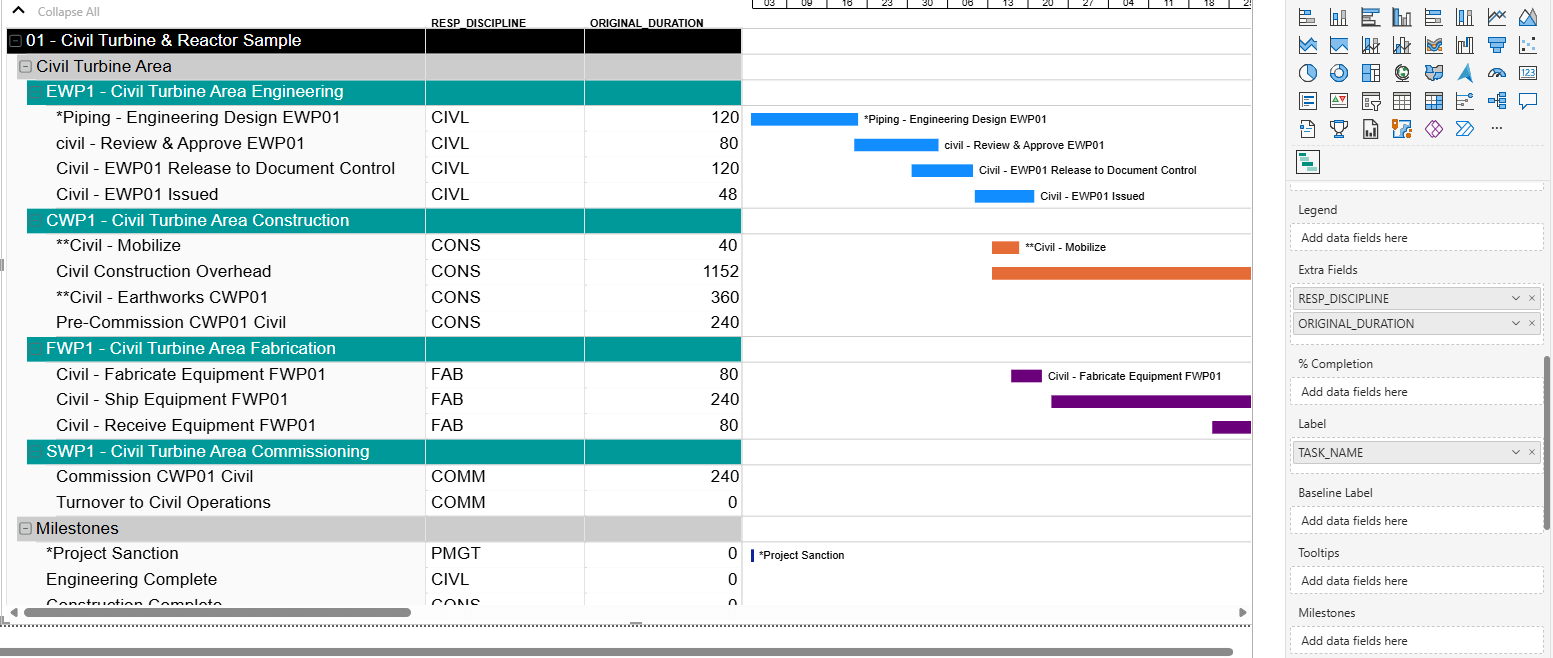
Task: Select the matrix visual
Action: [x=1433, y=100]
